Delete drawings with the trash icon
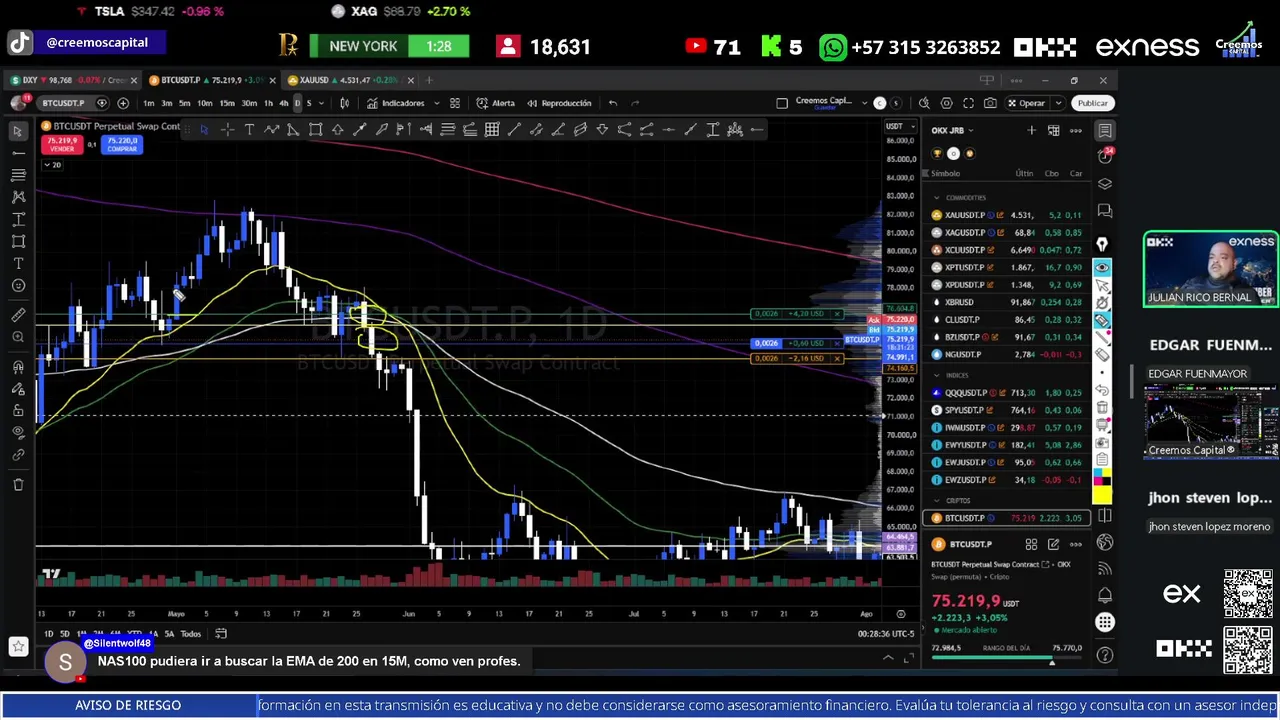This screenshot has height=720, width=1280. coord(18,485)
